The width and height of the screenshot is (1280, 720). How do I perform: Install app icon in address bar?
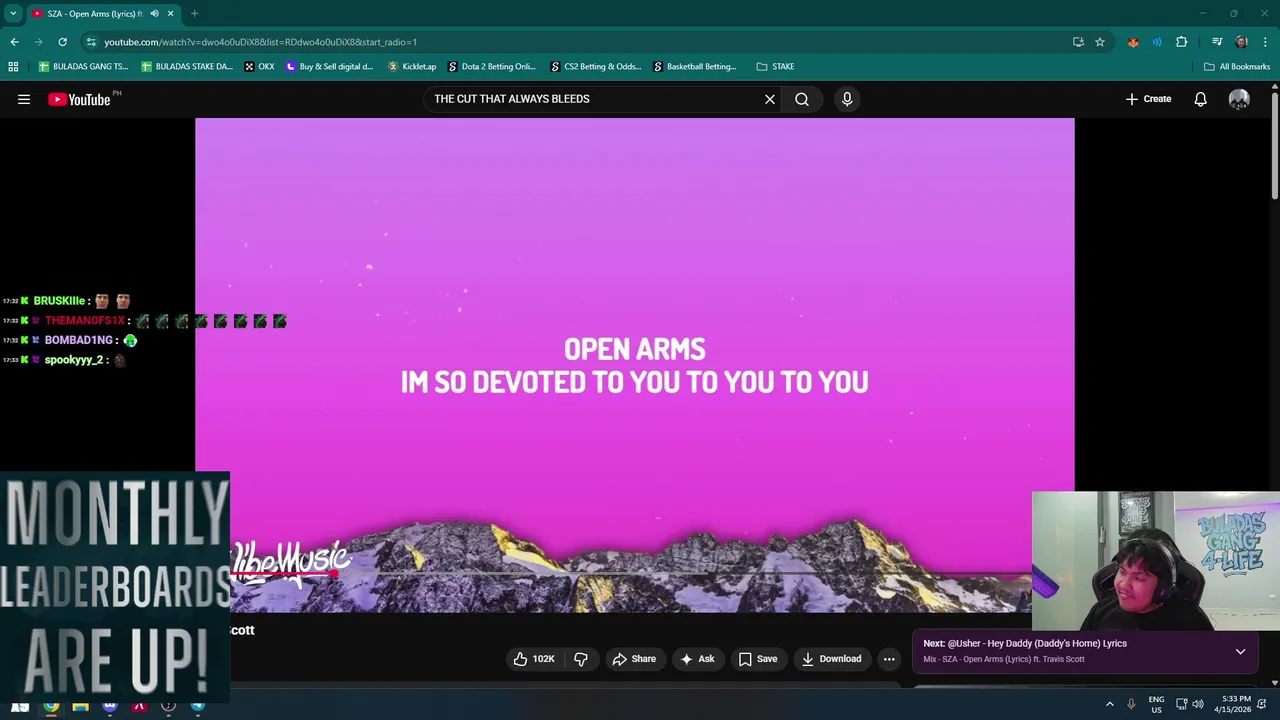tap(1078, 42)
